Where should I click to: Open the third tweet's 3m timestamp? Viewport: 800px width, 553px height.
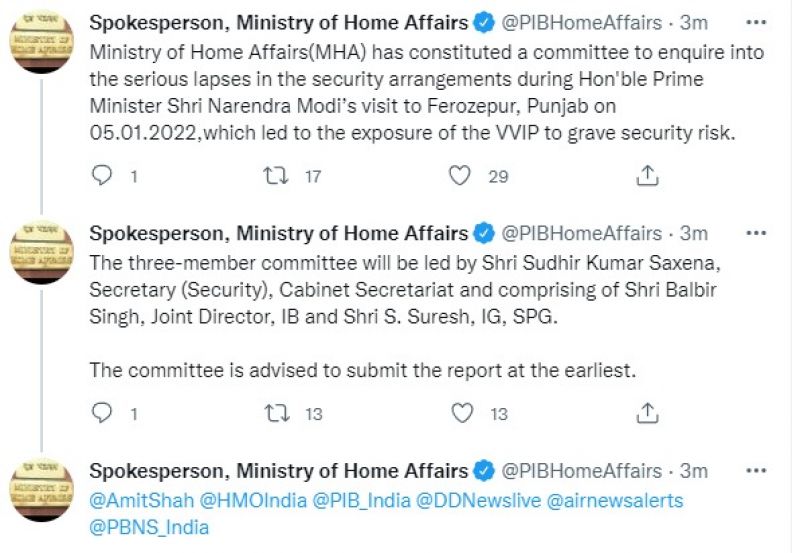(x=693, y=471)
